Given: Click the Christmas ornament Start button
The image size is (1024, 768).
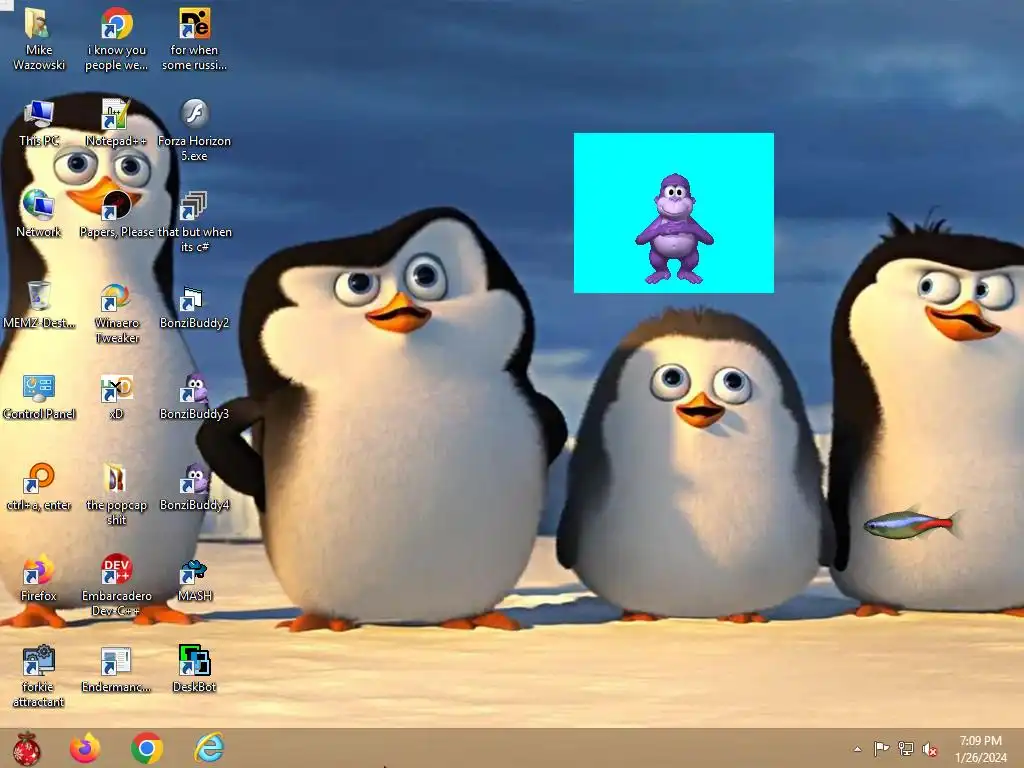Looking at the screenshot, I should 27,748.
